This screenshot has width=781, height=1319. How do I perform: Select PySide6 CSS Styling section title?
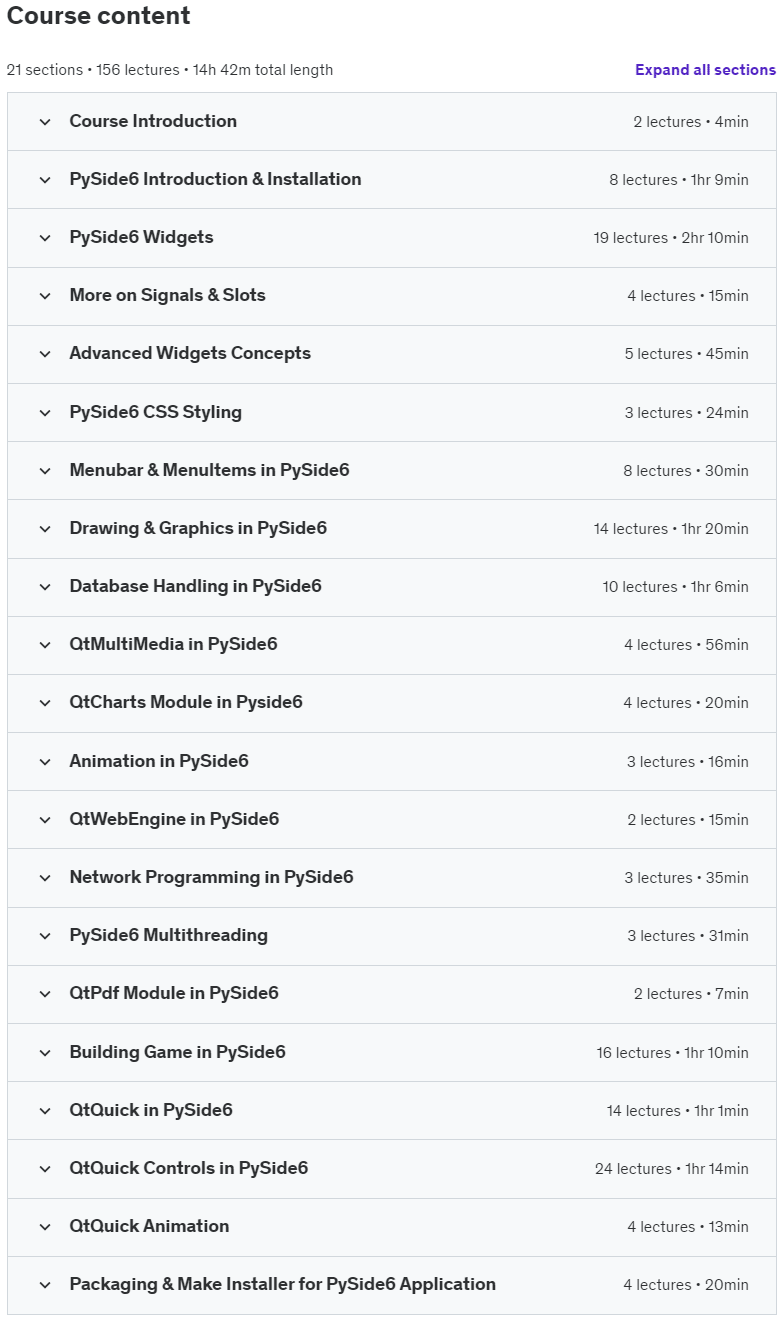click(x=155, y=412)
